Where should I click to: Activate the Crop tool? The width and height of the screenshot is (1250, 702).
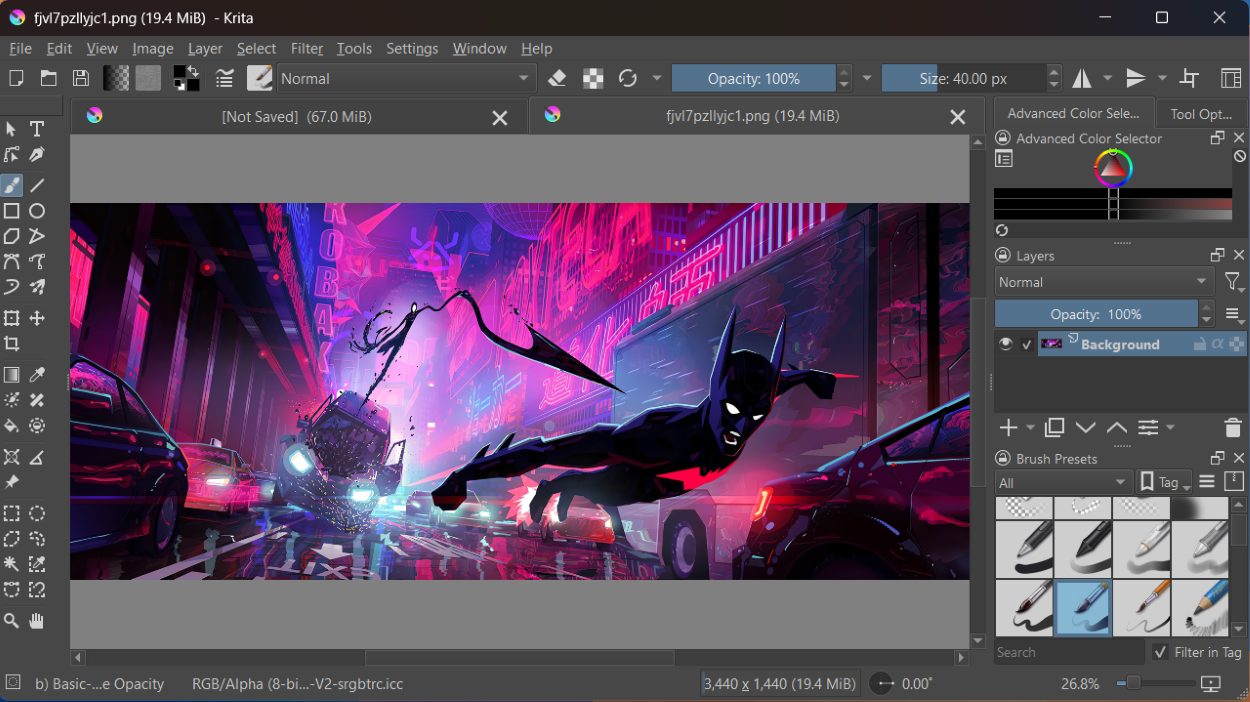click(12, 343)
